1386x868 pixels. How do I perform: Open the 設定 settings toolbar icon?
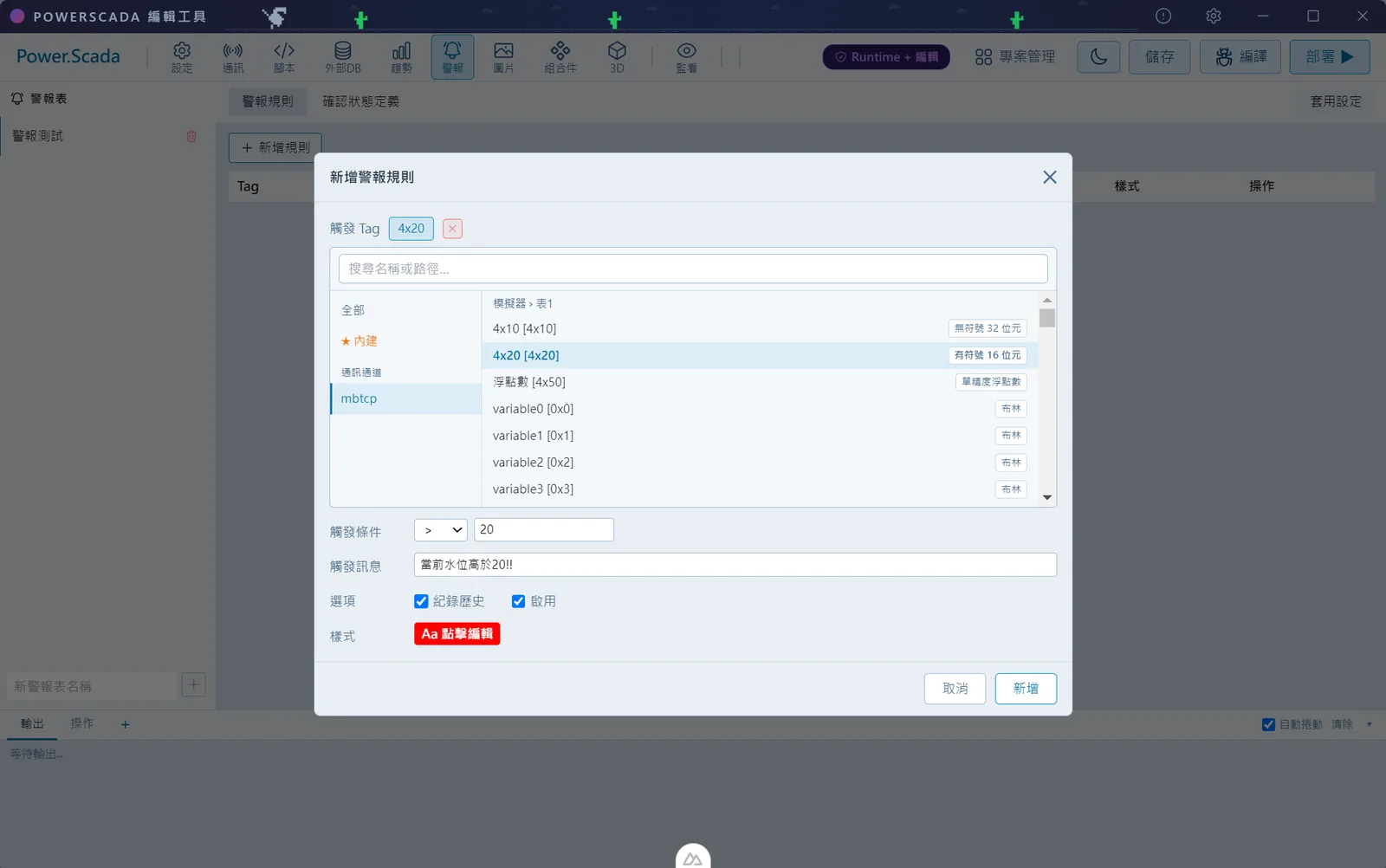click(x=182, y=57)
